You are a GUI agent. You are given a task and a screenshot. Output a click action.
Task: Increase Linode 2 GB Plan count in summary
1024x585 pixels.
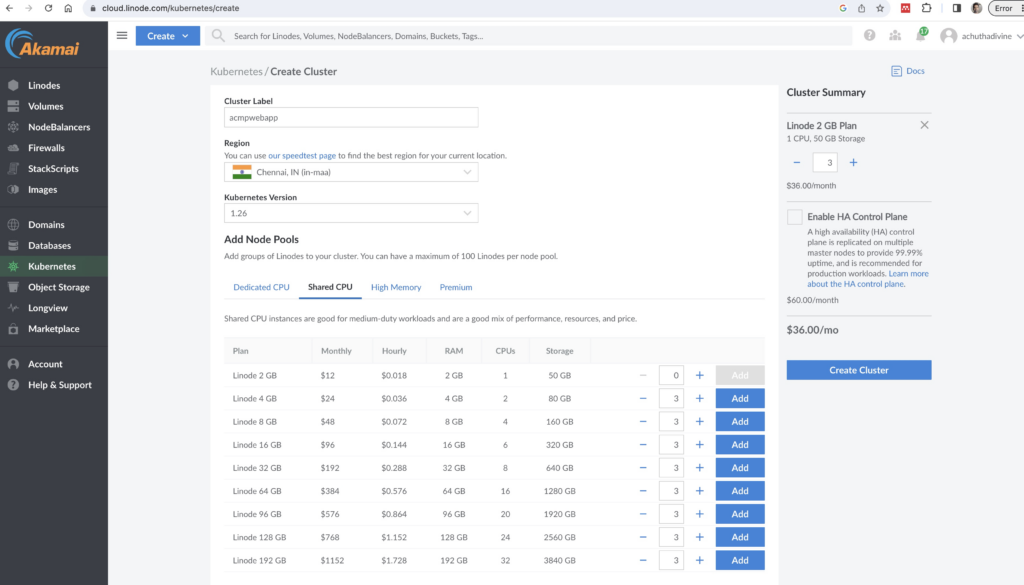click(x=853, y=163)
